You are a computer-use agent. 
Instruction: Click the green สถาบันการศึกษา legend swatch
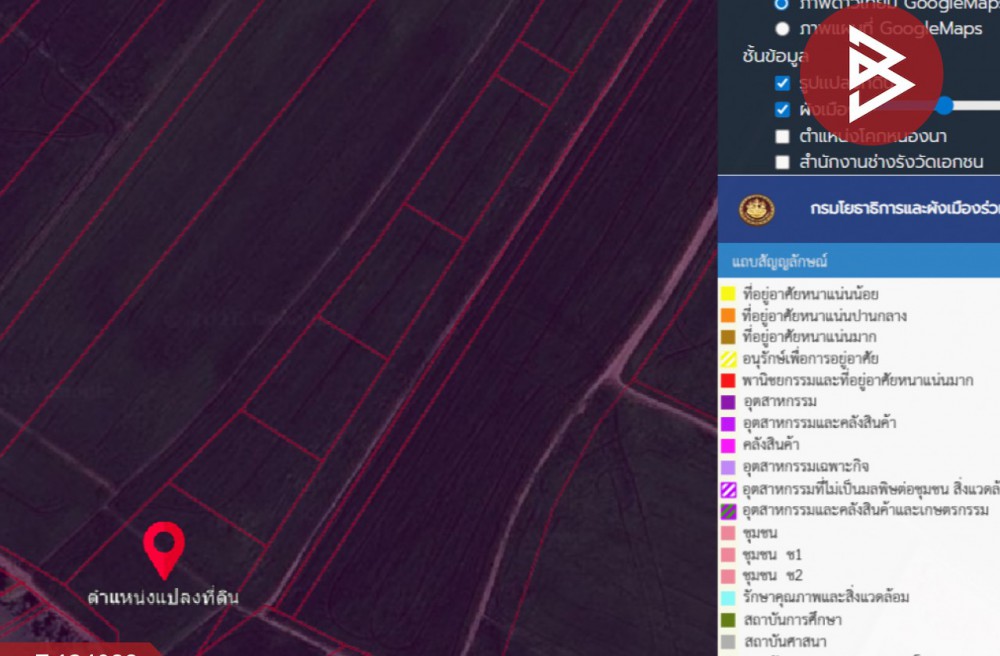coord(729,620)
